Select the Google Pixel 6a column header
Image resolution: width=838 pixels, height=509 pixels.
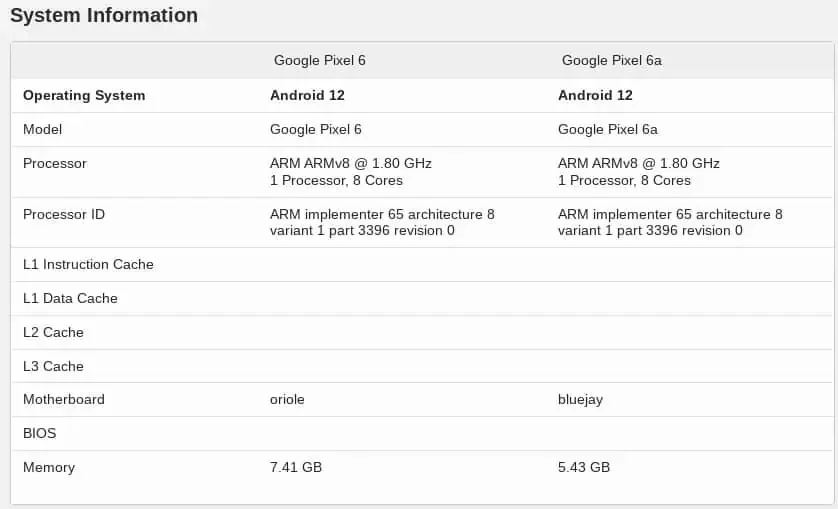click(x=612, y=60)
